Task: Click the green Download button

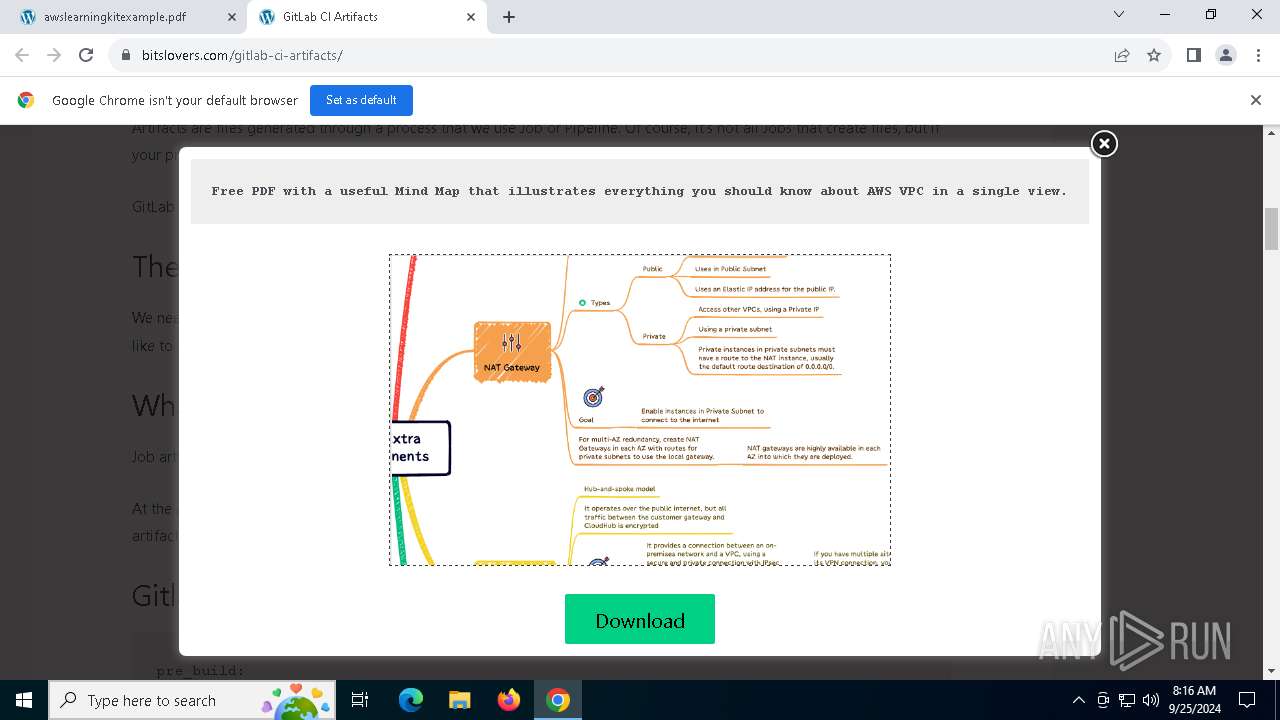Action: tap(640, 619)
